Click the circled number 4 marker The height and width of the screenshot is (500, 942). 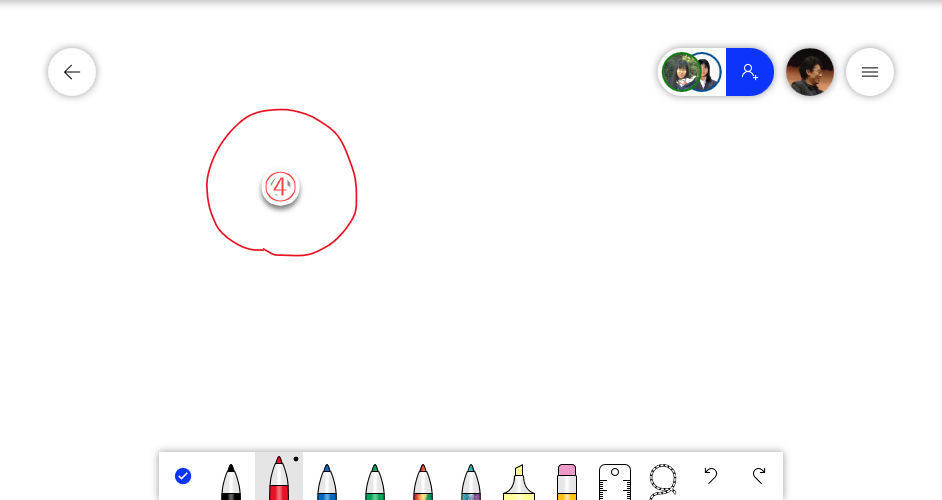(281, 188)
